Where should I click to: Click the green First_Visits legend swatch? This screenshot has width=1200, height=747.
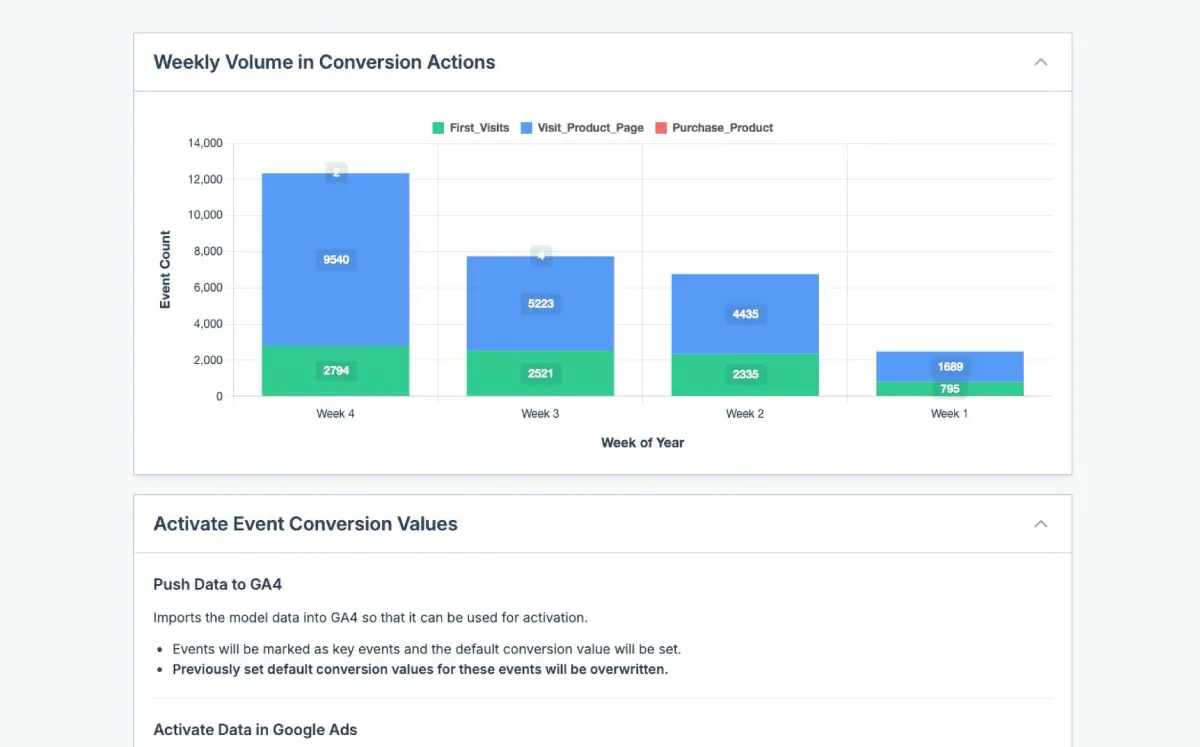tap(438, 128)
